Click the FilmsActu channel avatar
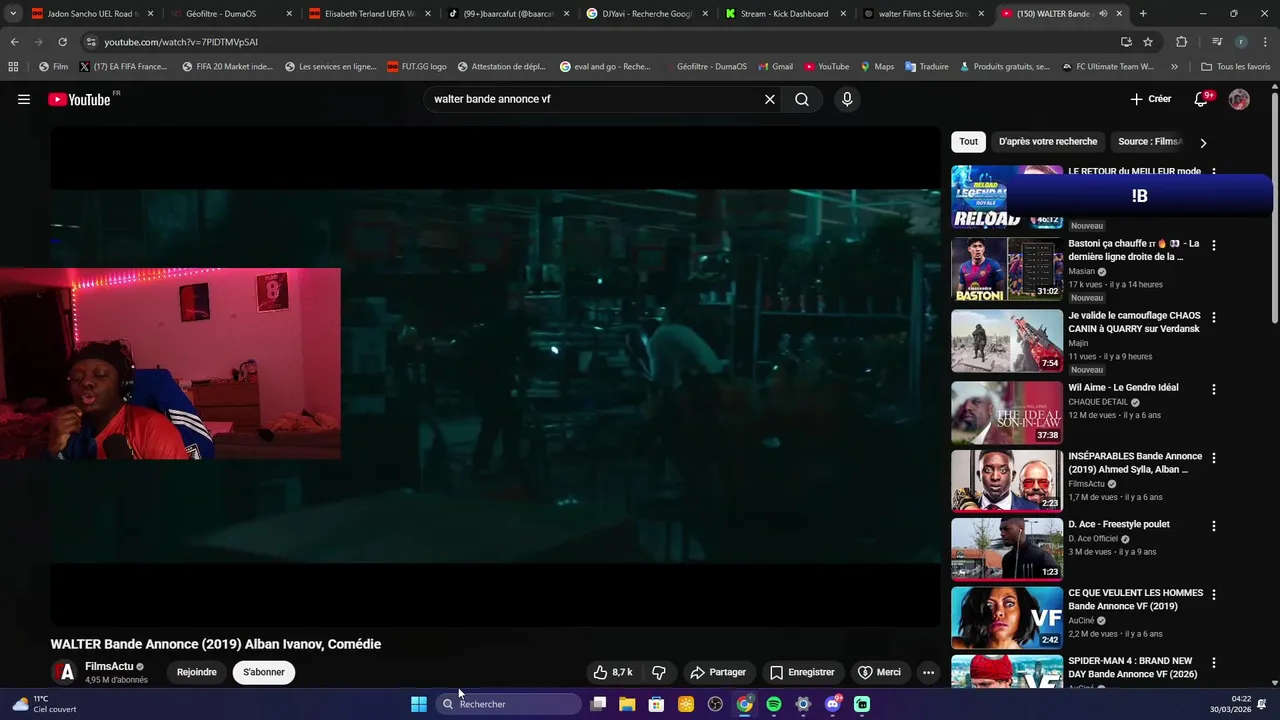 pos(64,672)
